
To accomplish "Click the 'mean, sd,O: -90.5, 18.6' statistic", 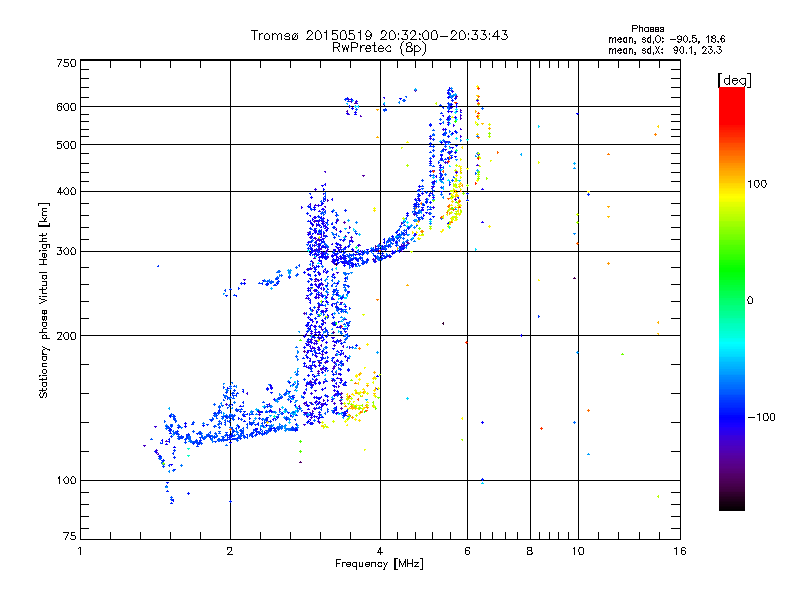I will [666, 39].
